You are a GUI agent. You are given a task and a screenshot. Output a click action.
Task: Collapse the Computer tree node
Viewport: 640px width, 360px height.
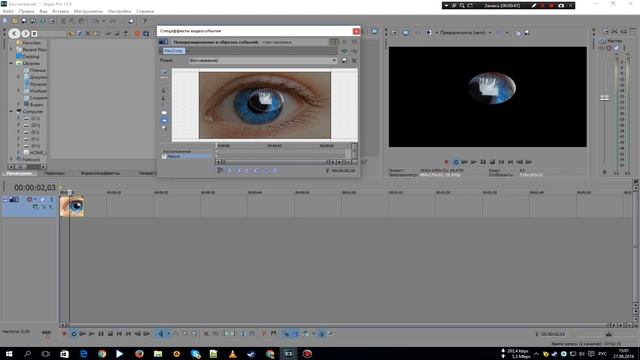11,111
